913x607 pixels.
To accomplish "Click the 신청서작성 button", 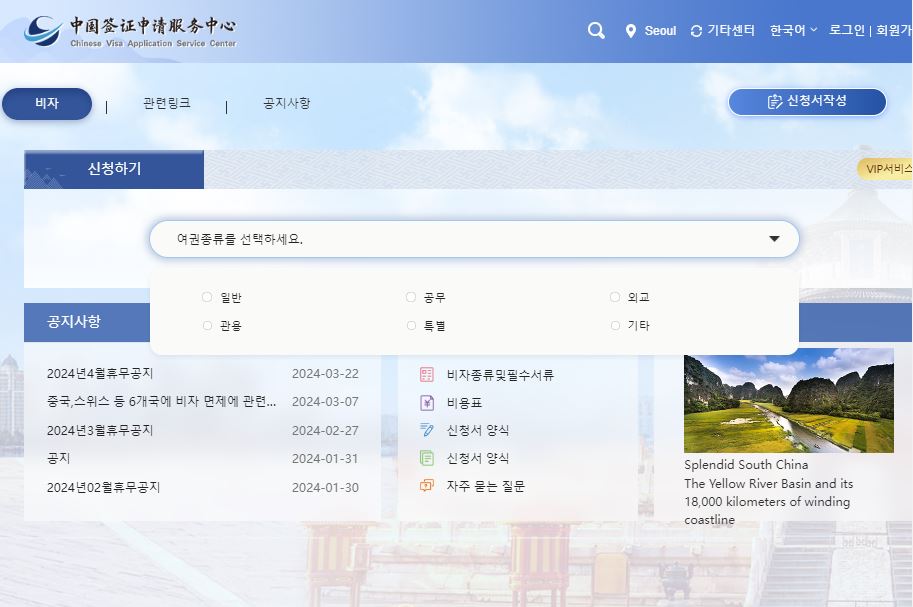I will point(807,102).
